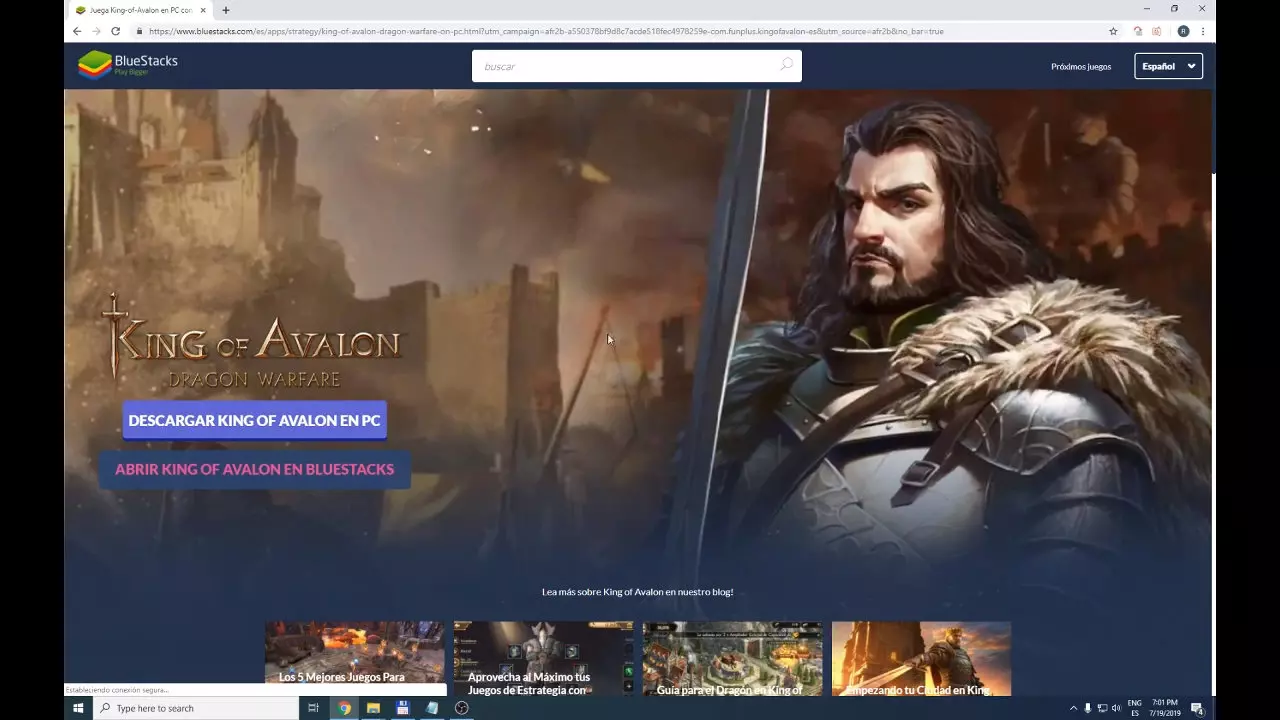
Task: Open the Chrome three-dot menu
Action: pos(1203,31)
